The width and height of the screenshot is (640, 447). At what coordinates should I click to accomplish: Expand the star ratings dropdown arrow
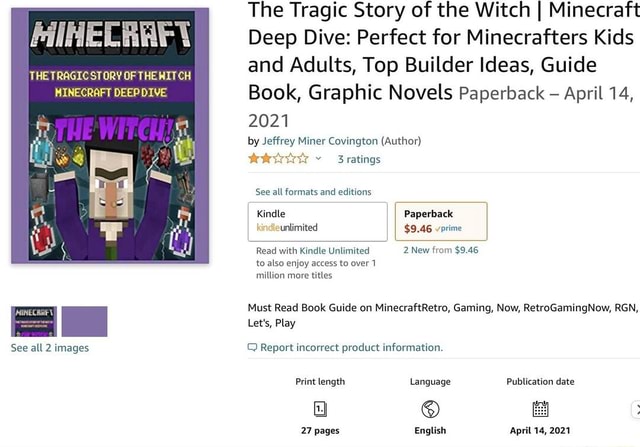click(x=319, y=158)
